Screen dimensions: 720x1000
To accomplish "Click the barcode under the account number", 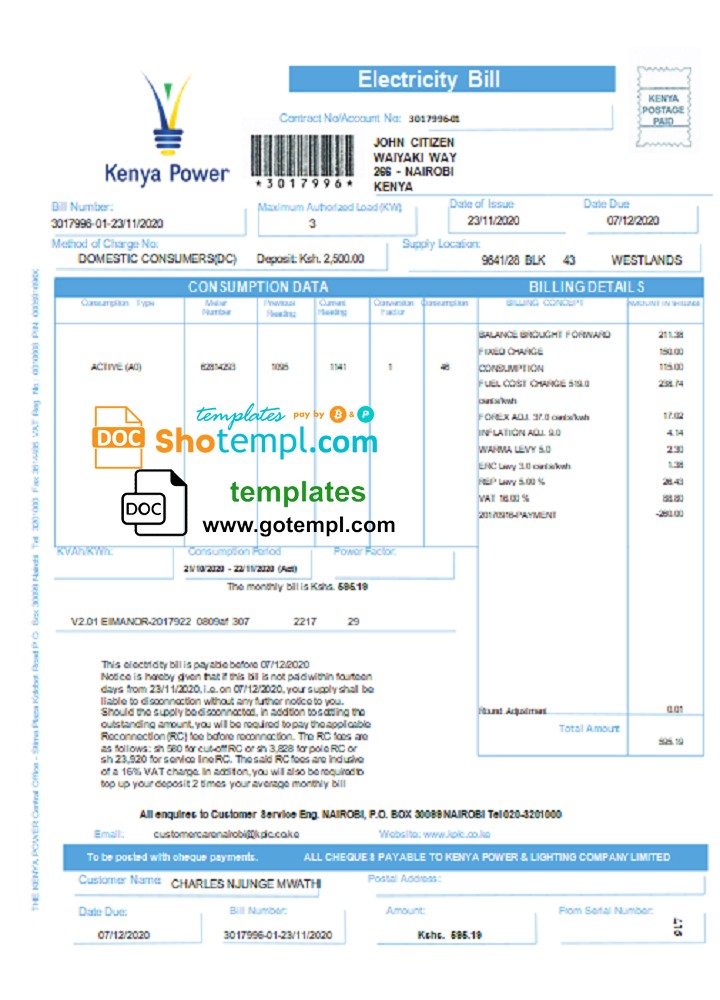I will (302, 156).
